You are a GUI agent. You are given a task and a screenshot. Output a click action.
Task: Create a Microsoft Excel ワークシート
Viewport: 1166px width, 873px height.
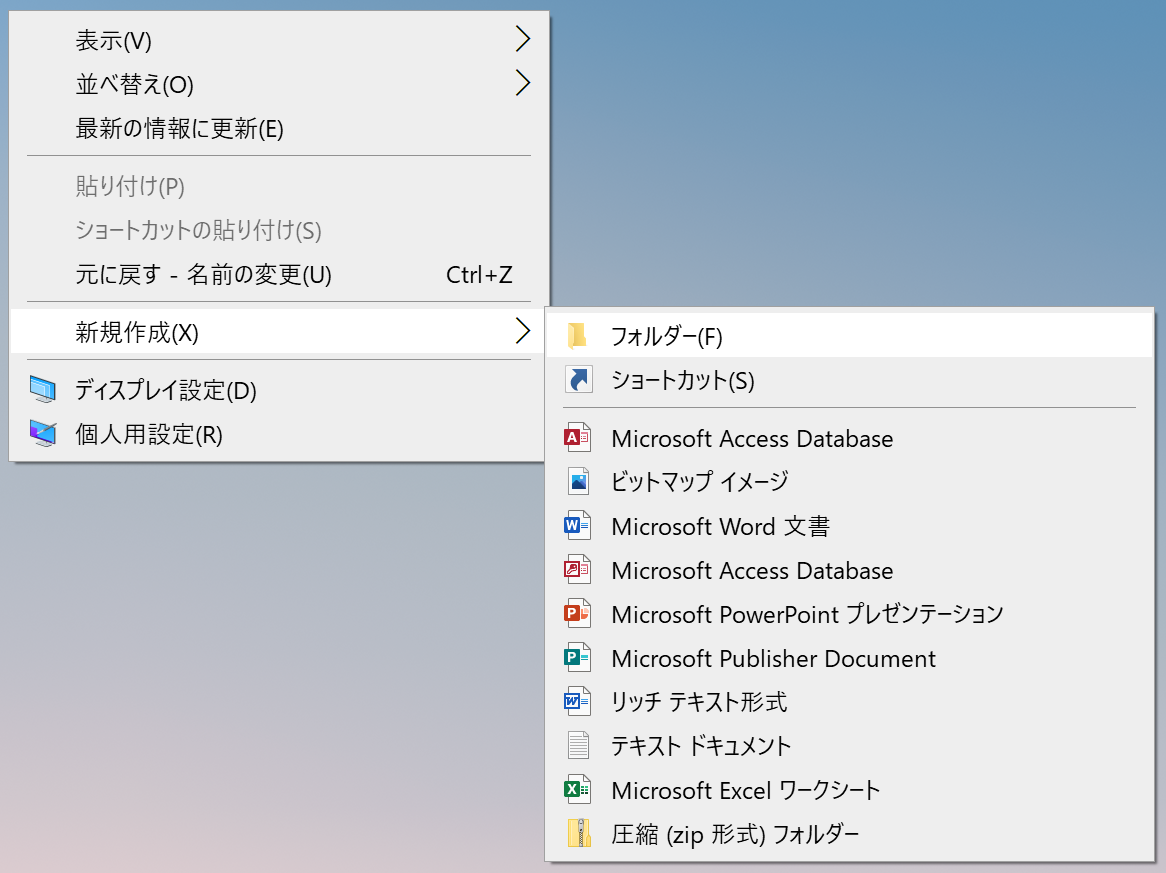(849, 789)
